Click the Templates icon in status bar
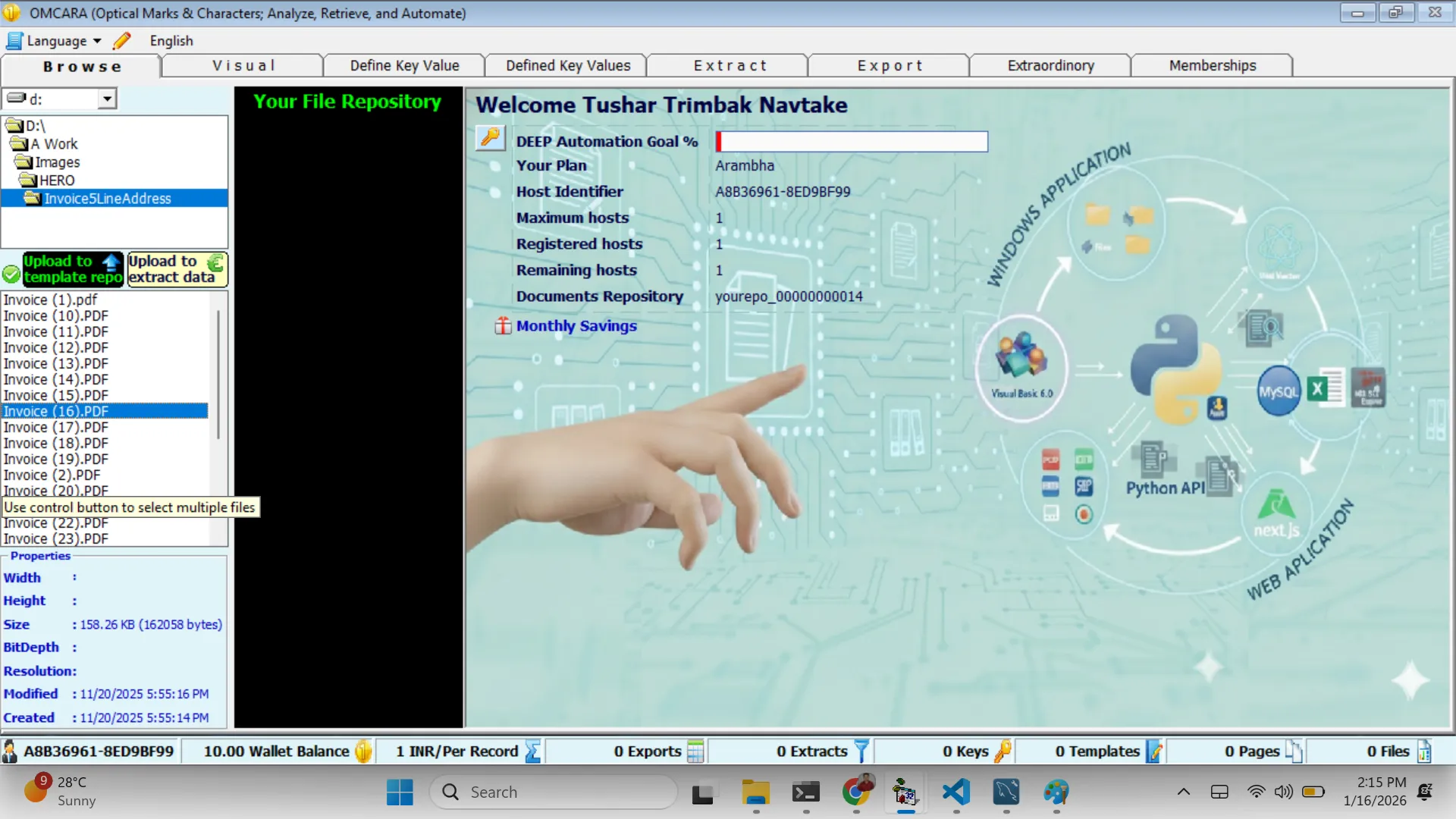This screenshot has height=819, width=1456. pos(1153,752)
